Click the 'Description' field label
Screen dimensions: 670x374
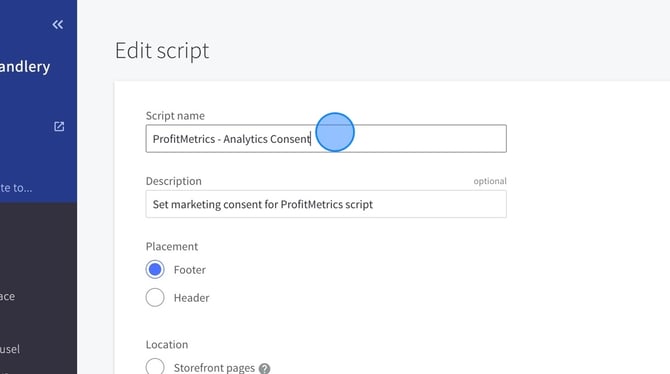(173, 181)
